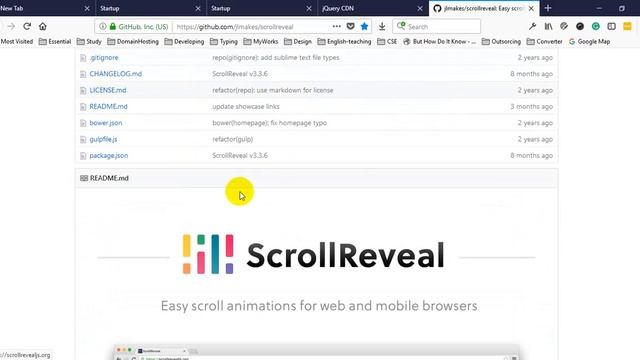Open the Outsorcing bookmarks folder
Viewport: 640px width, 360px height.
[x=501, y=42]
